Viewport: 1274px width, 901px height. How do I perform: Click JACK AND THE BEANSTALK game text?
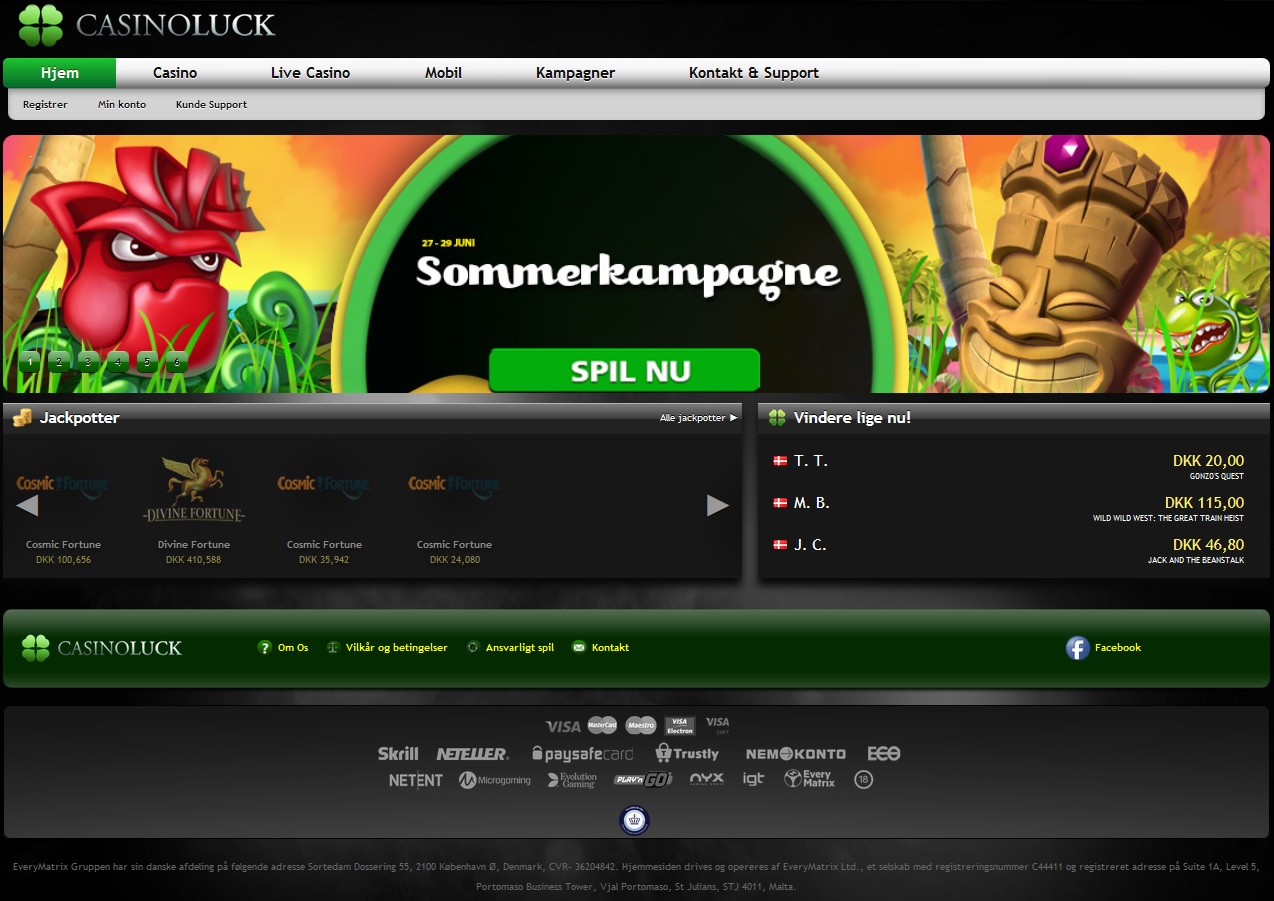click(1196, 561)
